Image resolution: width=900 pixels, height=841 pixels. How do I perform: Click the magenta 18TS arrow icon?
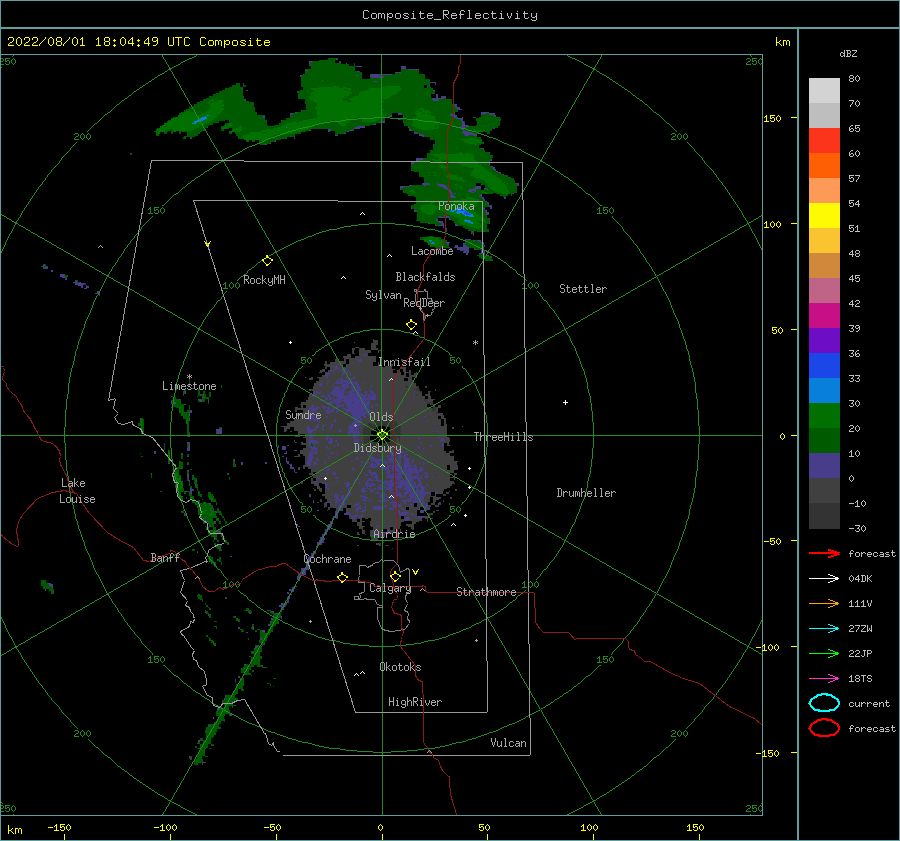tap(824, 679)
